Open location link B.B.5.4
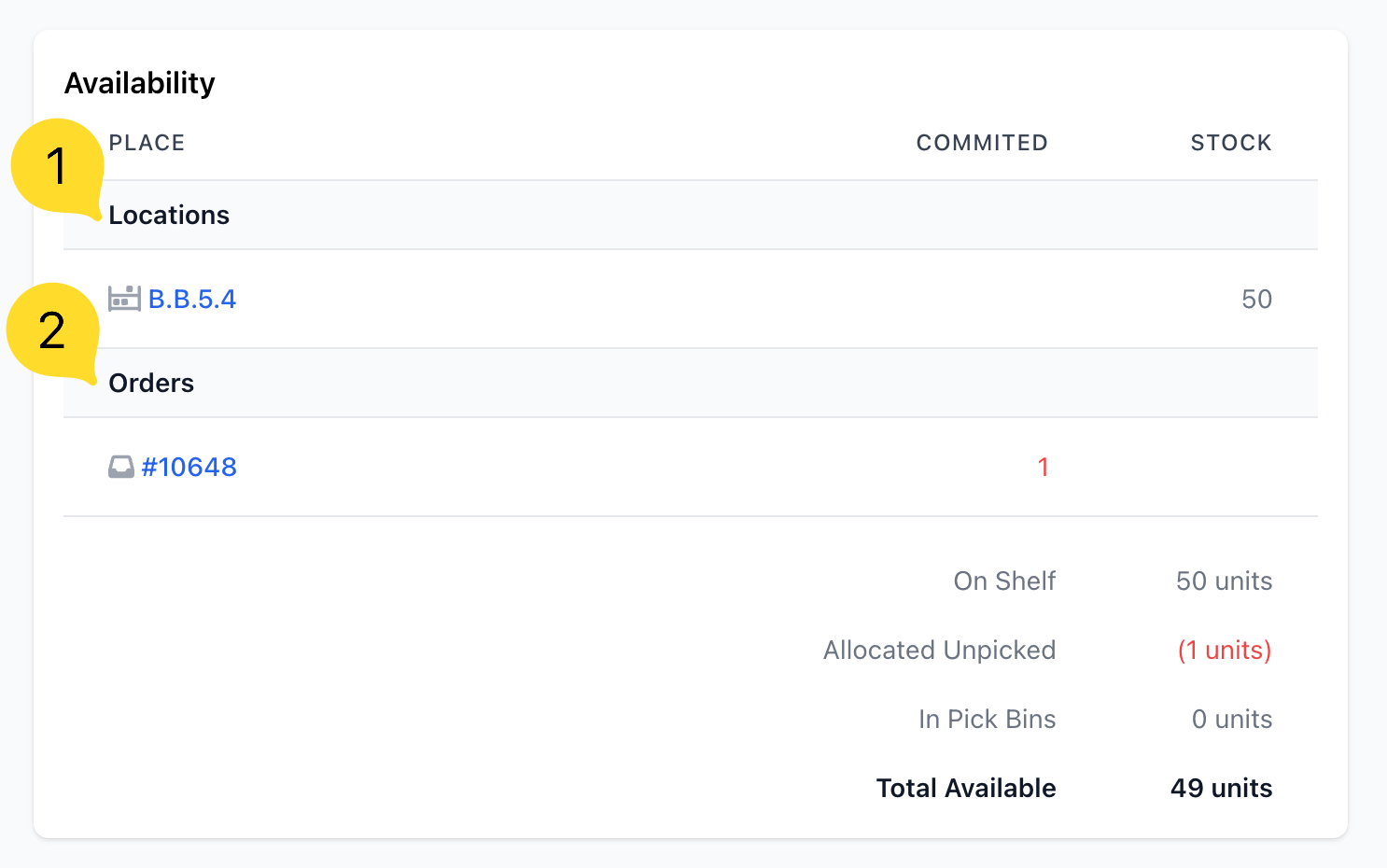Screen dimensions: 1387x868 (x=192, y=299)
